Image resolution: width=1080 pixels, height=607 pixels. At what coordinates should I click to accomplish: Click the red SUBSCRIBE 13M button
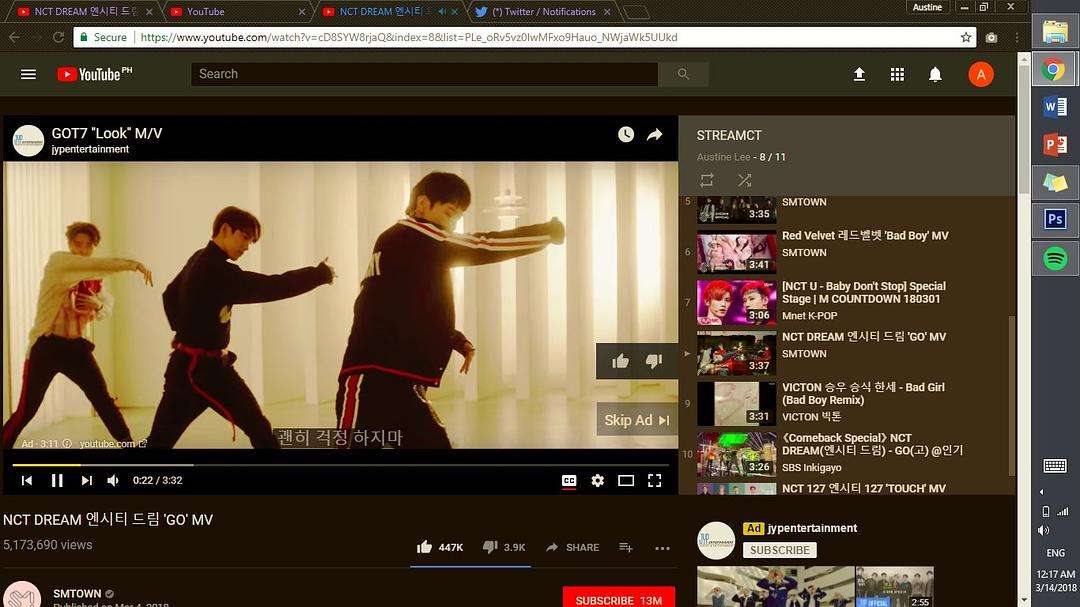point(619,599)
